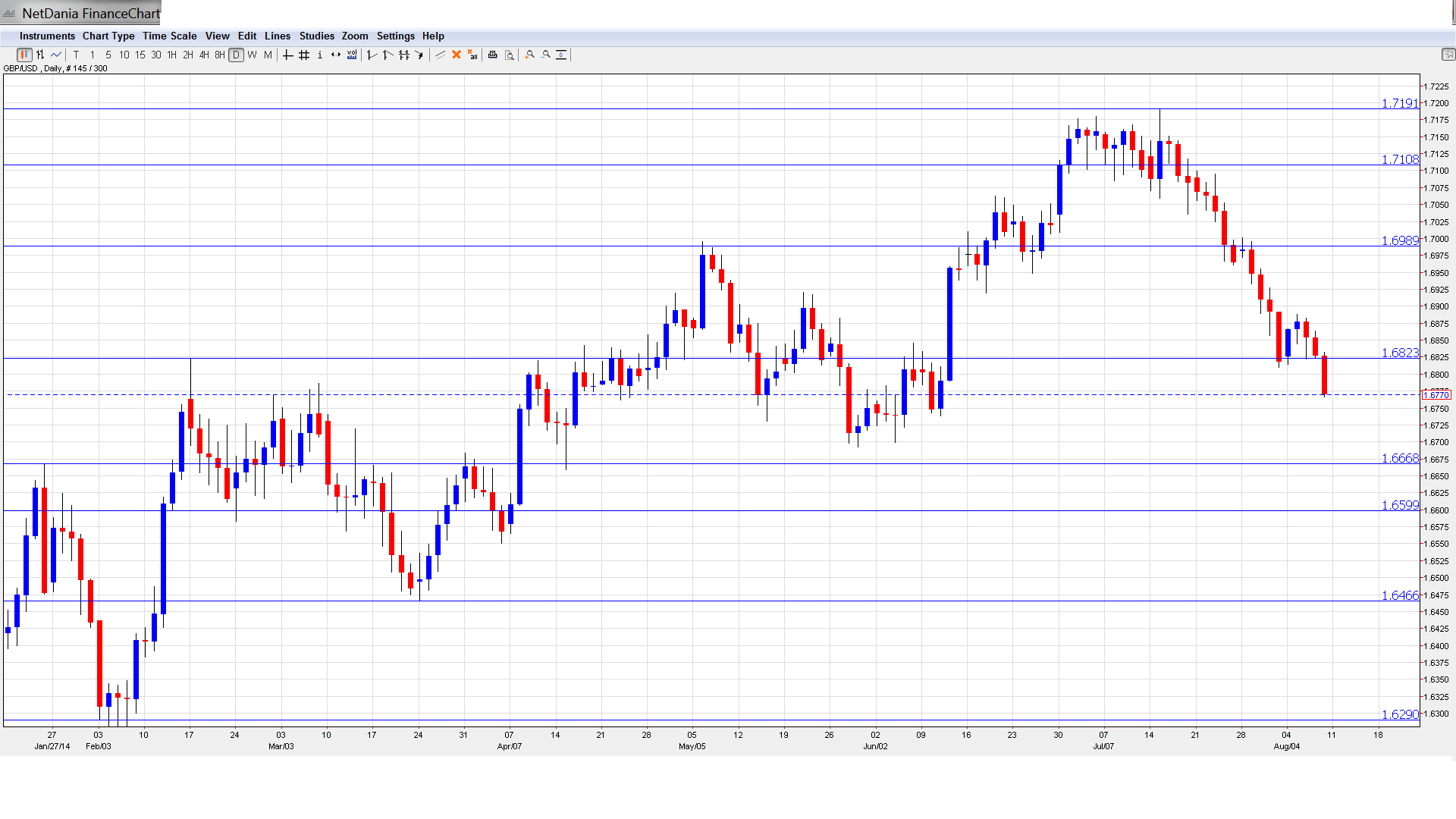Switch to the OHLC bar chart icon
This screenshot has width=1456, height=819.
(x=40, y=55)
